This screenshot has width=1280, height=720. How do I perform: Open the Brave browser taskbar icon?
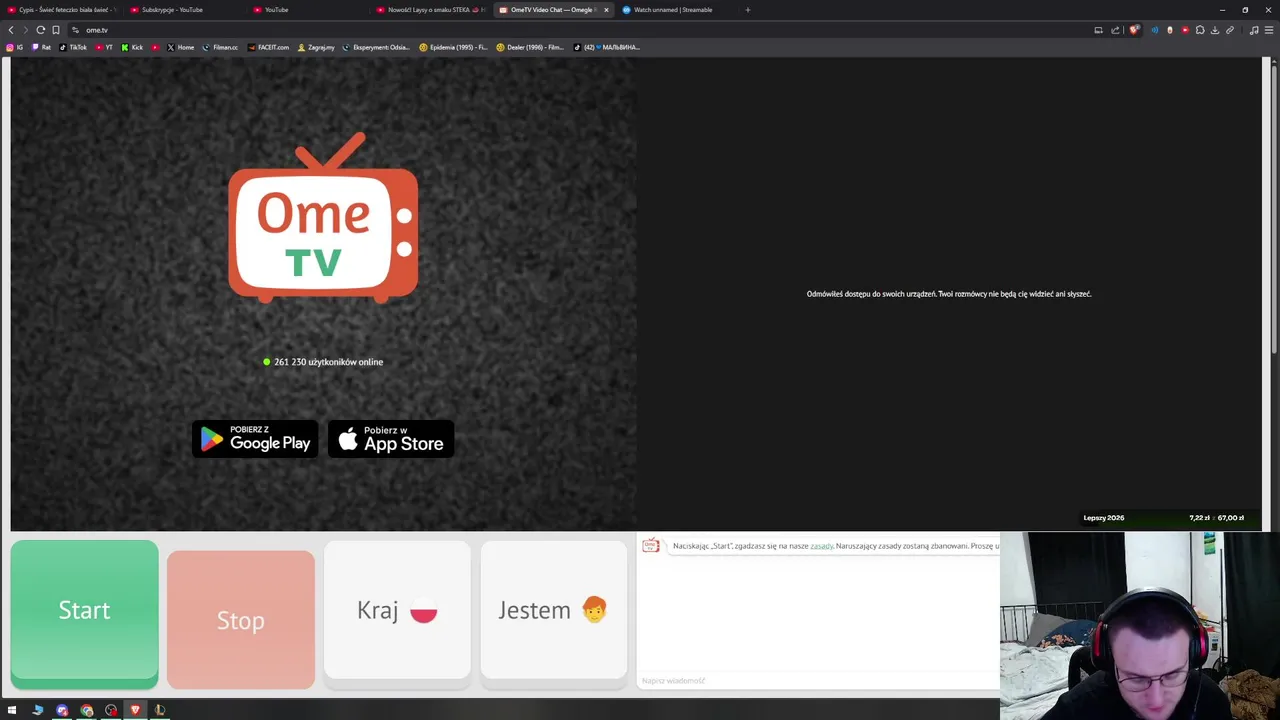(135, 710)
